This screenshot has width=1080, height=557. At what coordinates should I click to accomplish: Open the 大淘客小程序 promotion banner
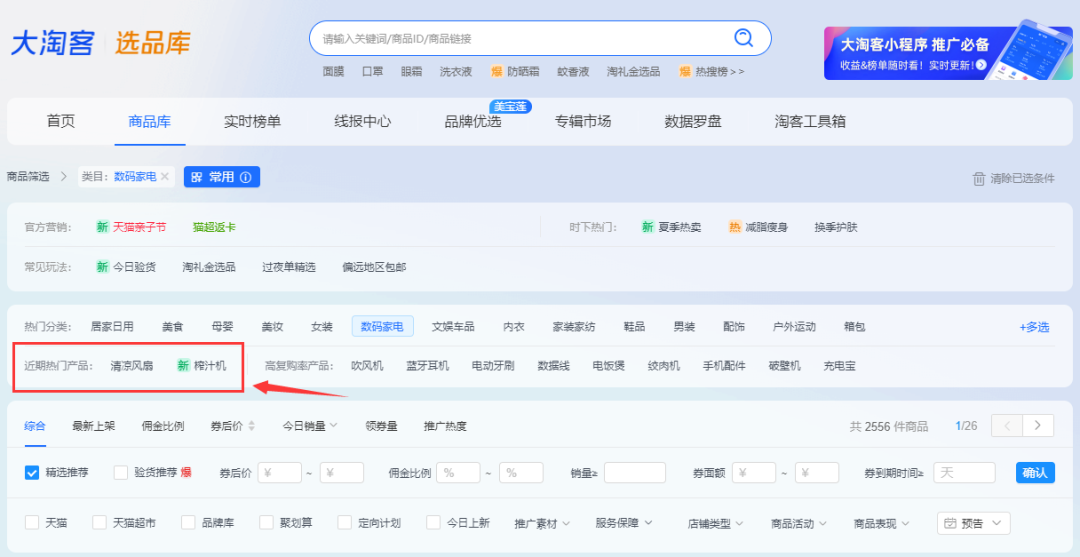(x=948, y=53)
